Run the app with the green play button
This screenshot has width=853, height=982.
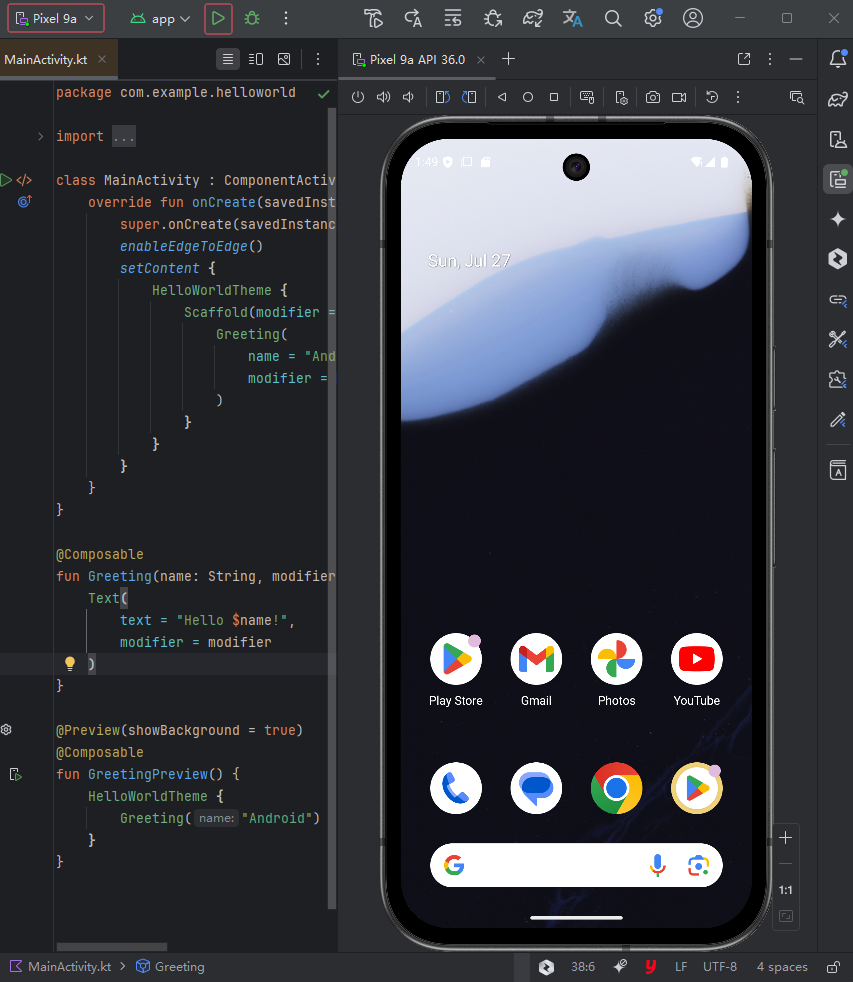coord(218,18)
